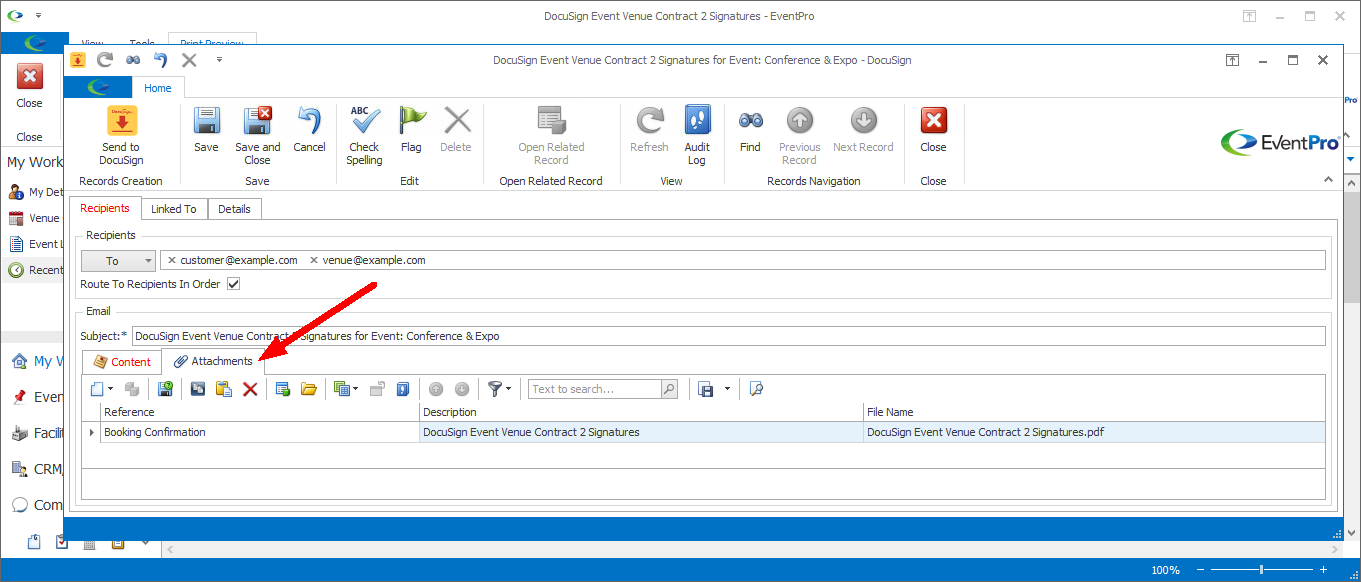Open the Linked To tab

[x=174, y=209]
